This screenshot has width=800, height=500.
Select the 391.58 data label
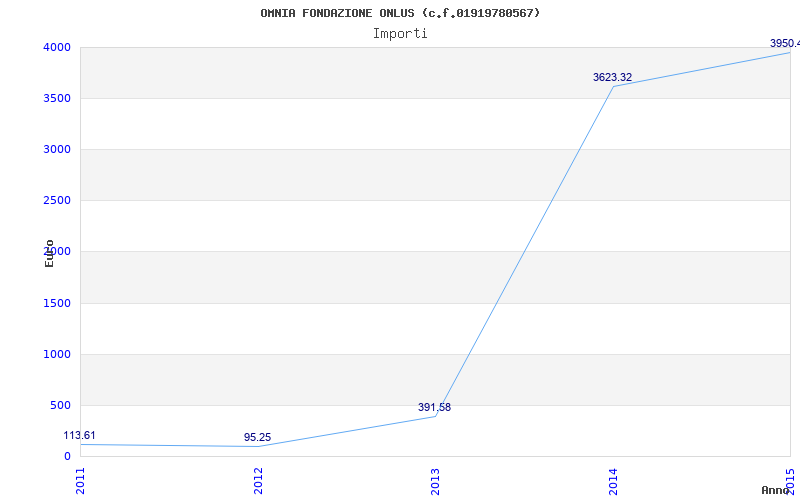click(434, 407)
